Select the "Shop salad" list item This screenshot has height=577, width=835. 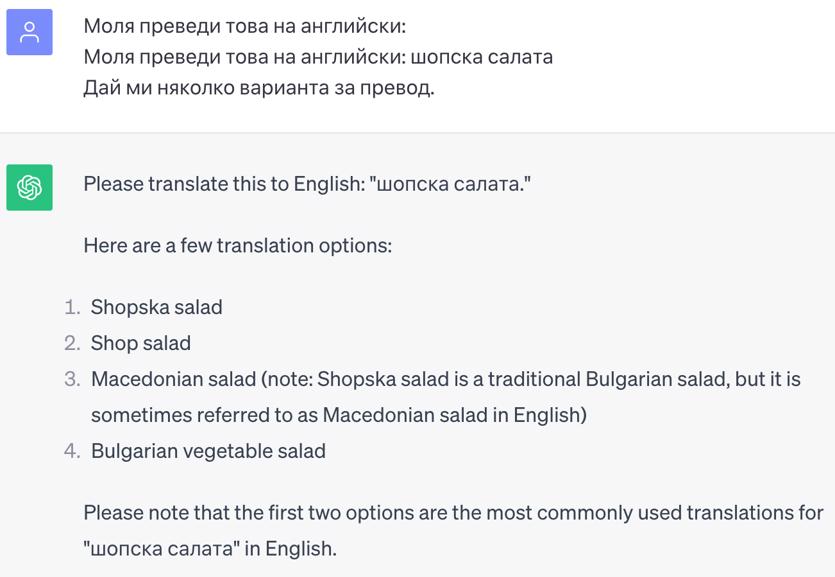(140, 343)
